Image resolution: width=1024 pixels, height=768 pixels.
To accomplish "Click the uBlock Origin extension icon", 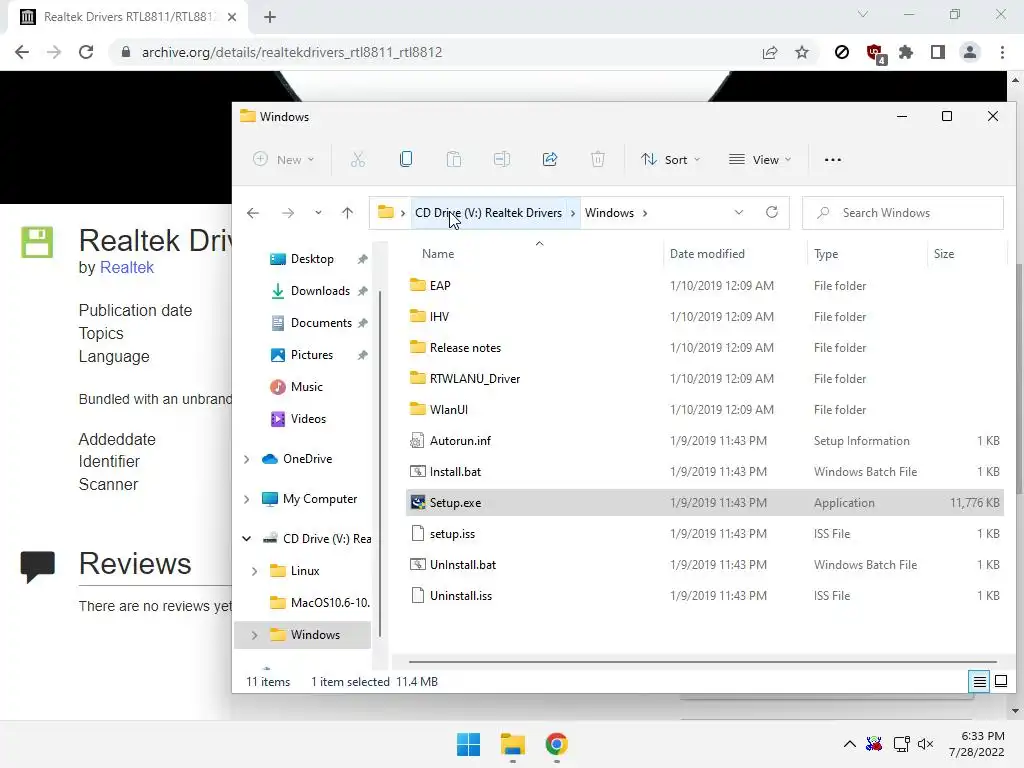I will [x=874, y=53].
